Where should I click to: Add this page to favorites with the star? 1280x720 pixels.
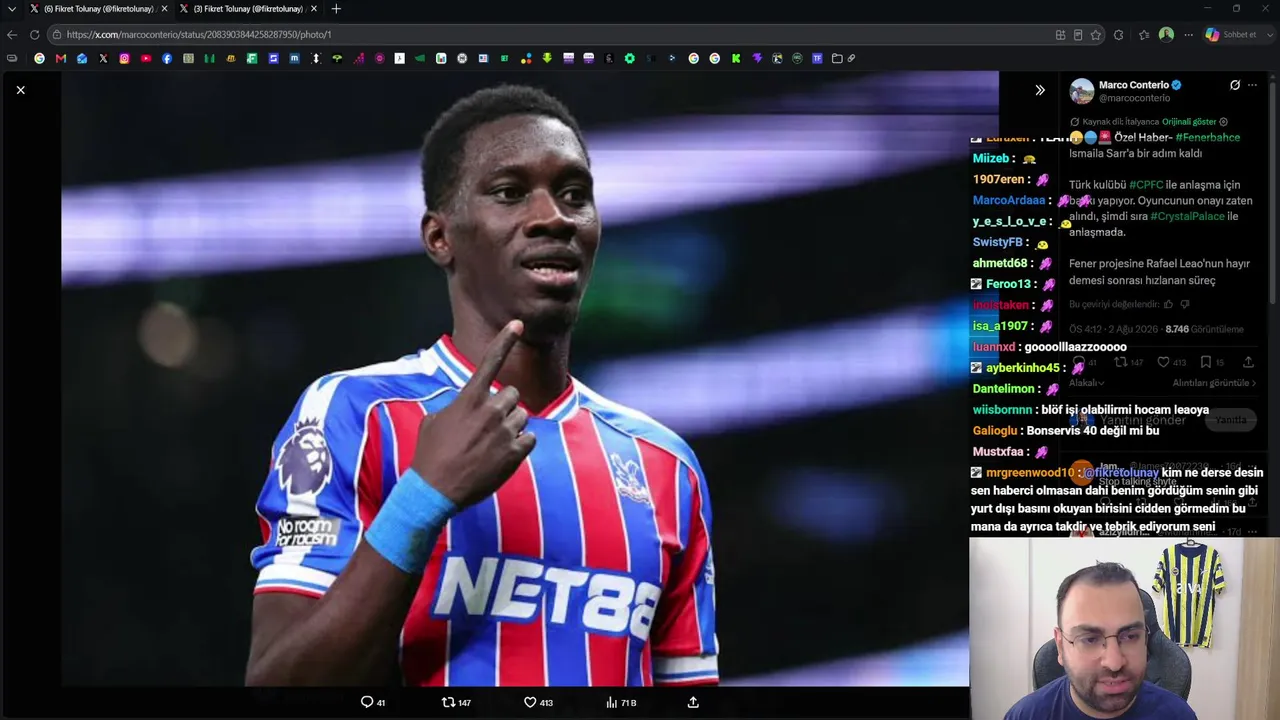1096,34
